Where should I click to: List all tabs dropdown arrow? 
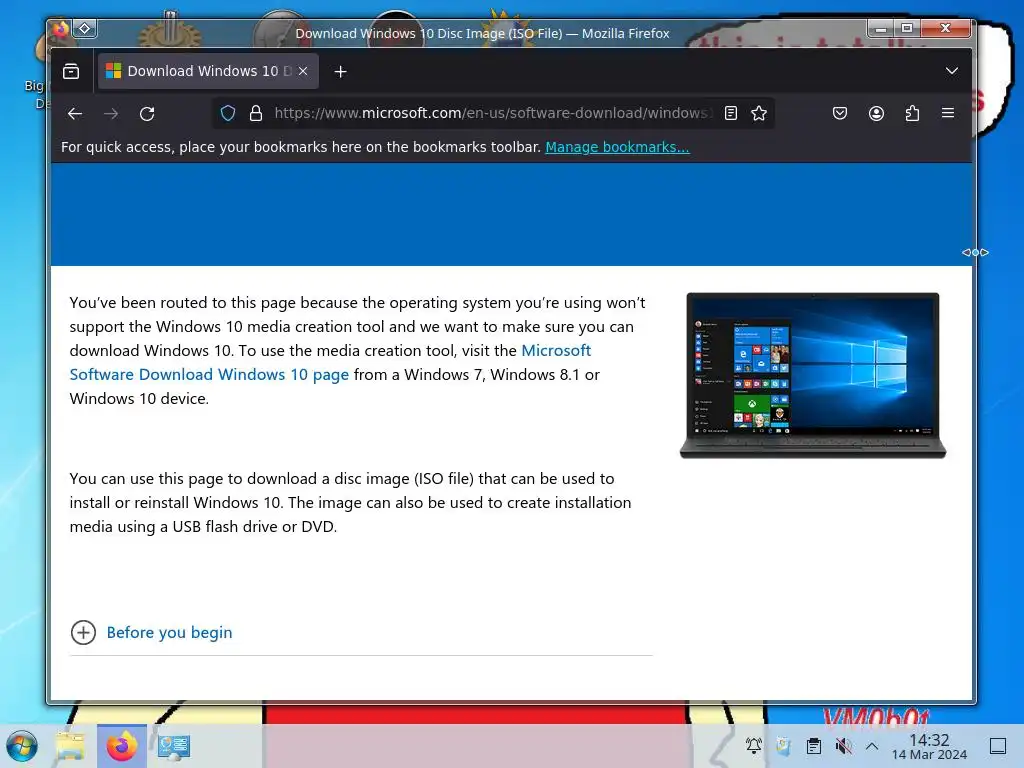pos(952,71)
